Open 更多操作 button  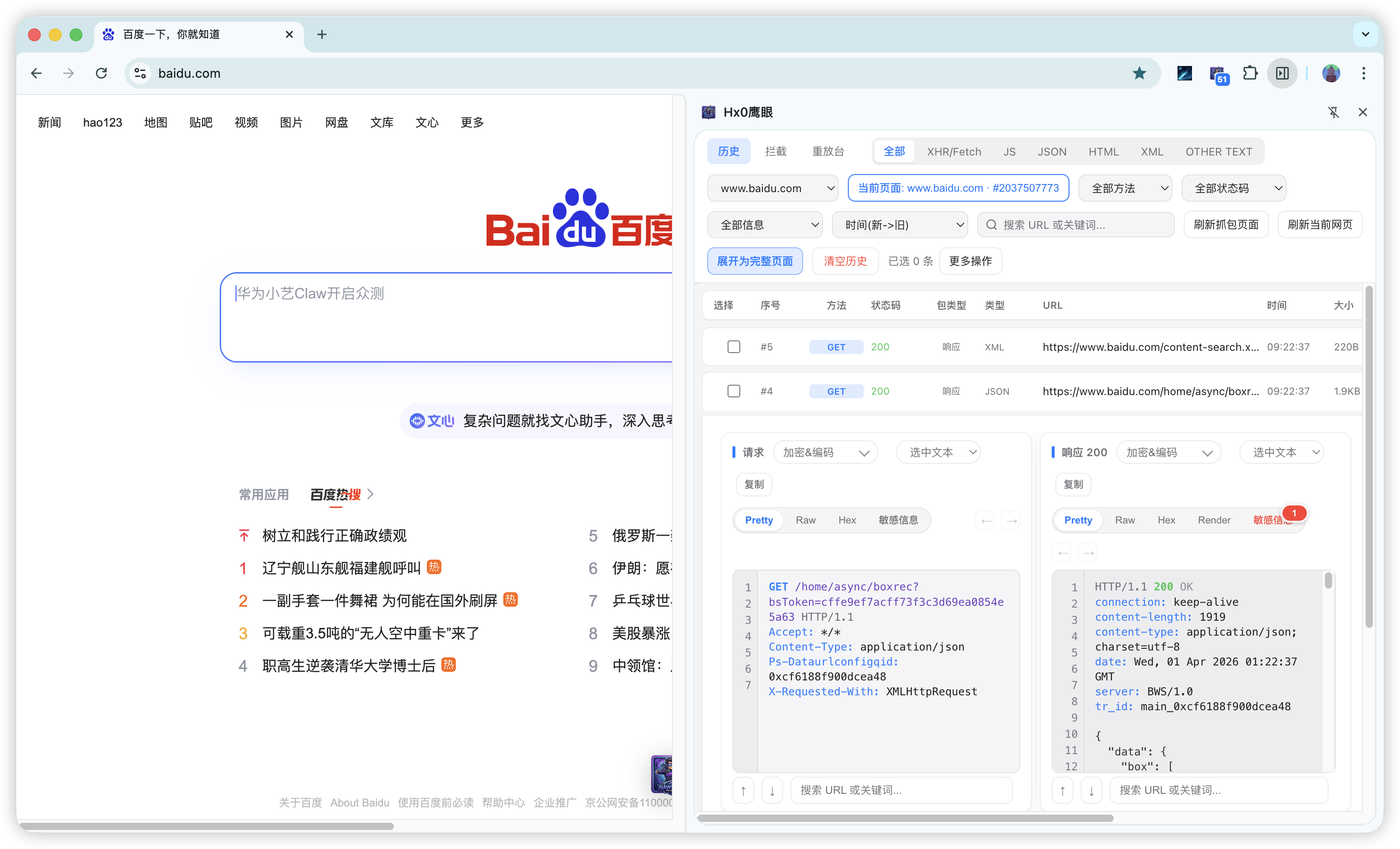(x=970, y=261)
